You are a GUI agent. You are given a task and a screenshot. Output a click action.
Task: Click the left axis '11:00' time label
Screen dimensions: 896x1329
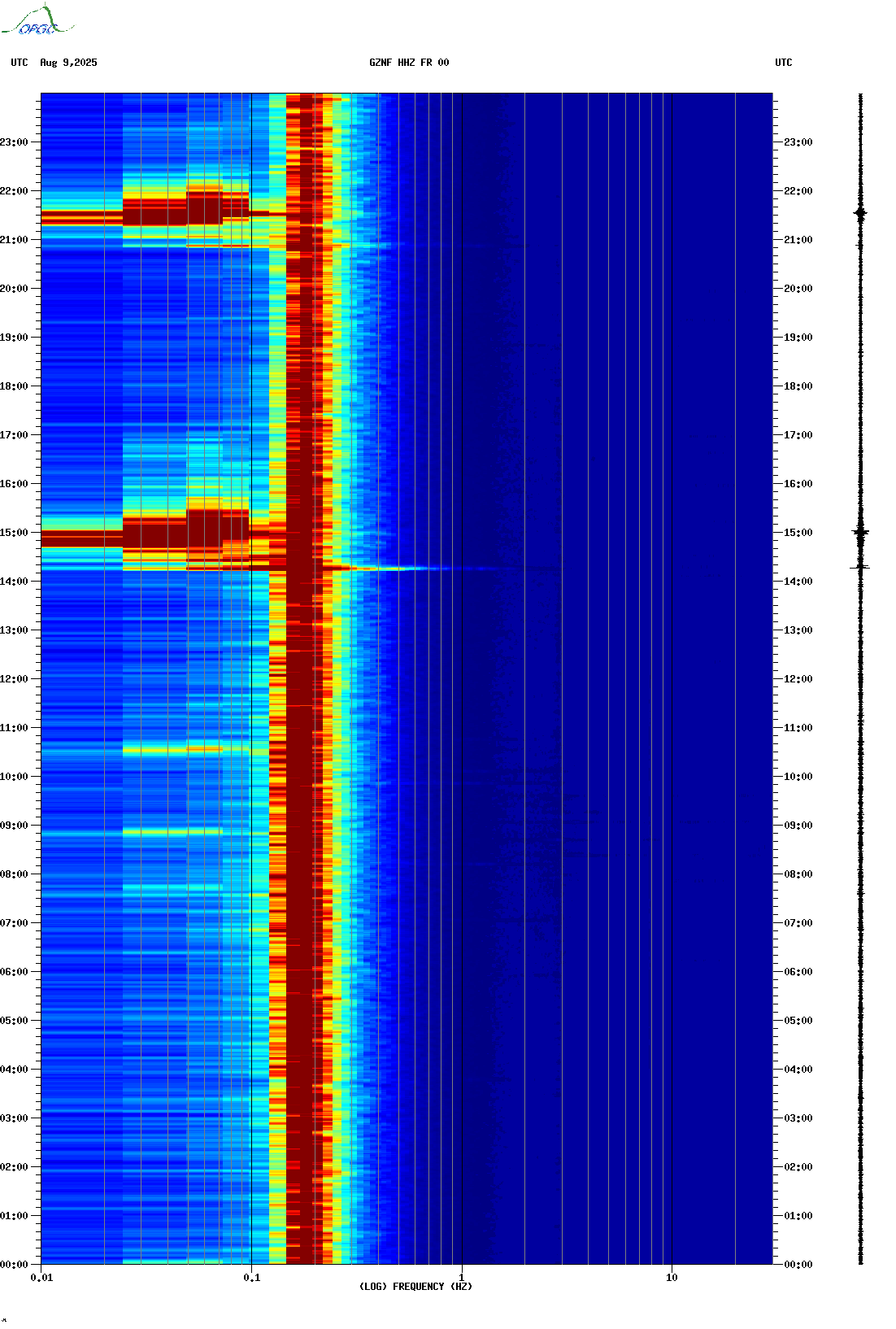[14, 728]
